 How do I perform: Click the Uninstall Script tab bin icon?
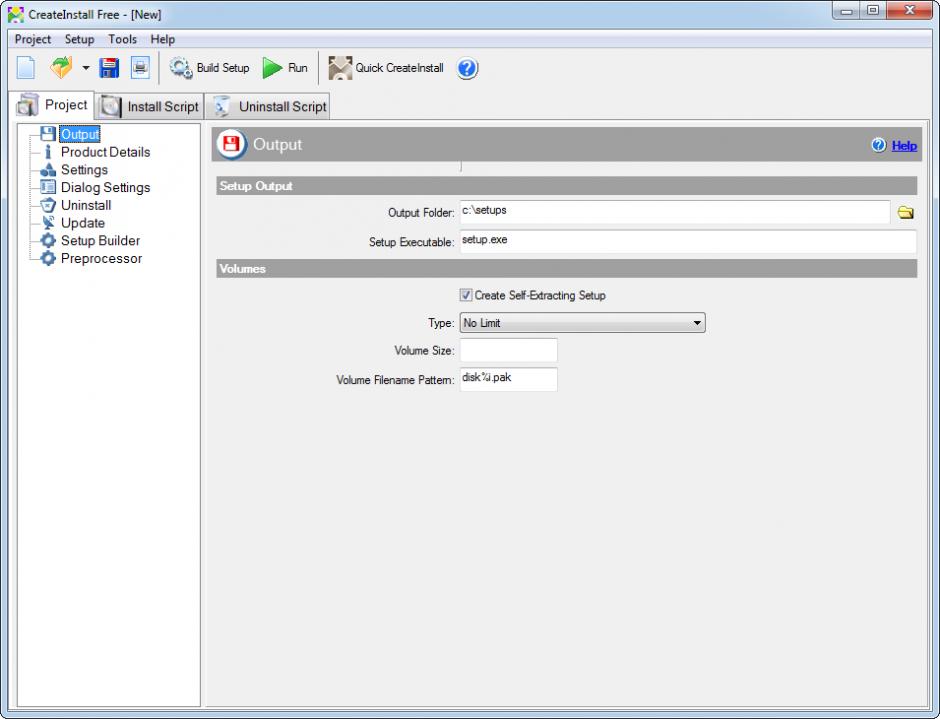222,106
